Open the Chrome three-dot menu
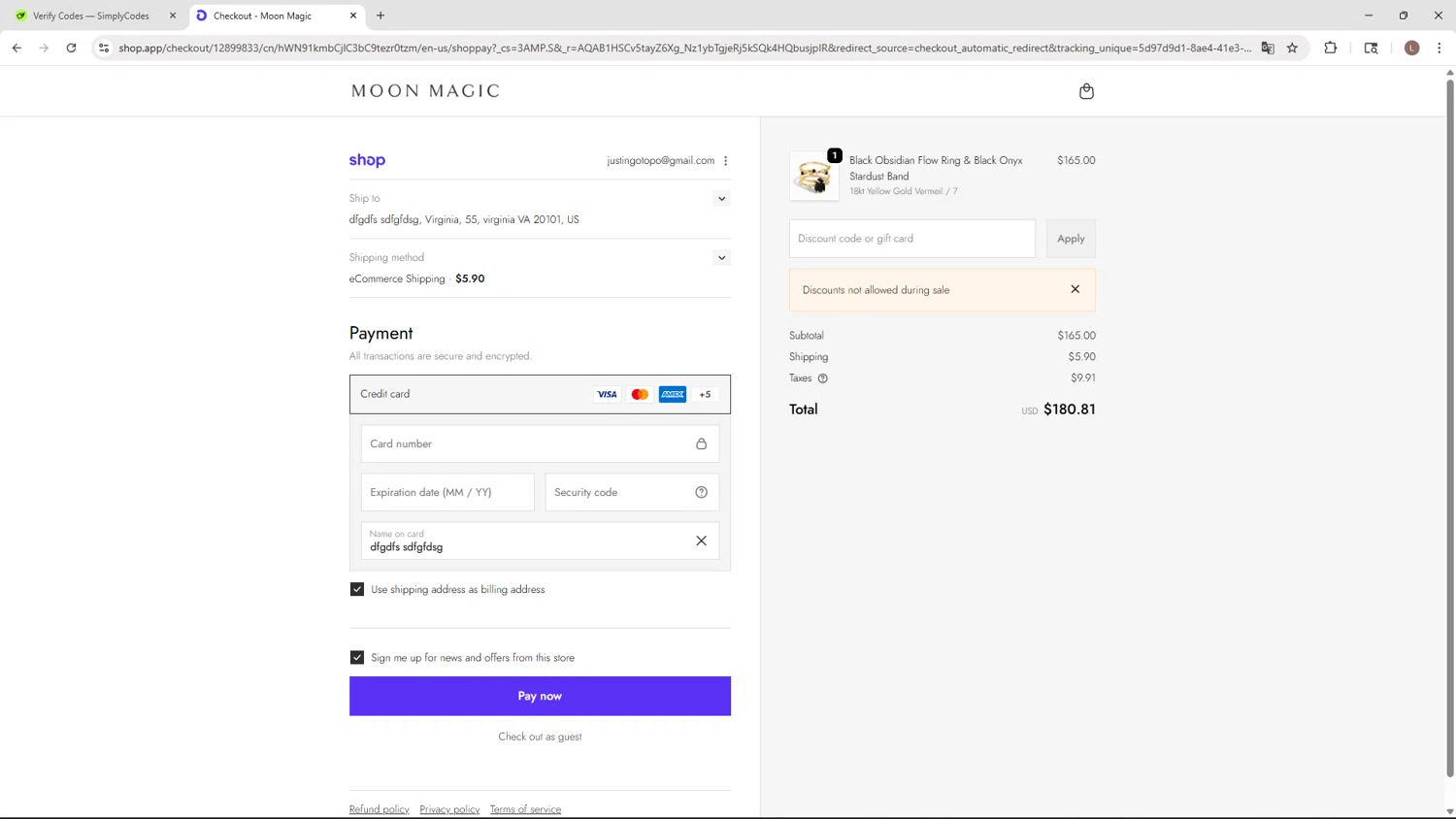Viewport: 1456px width, 819px height. 1439,48
